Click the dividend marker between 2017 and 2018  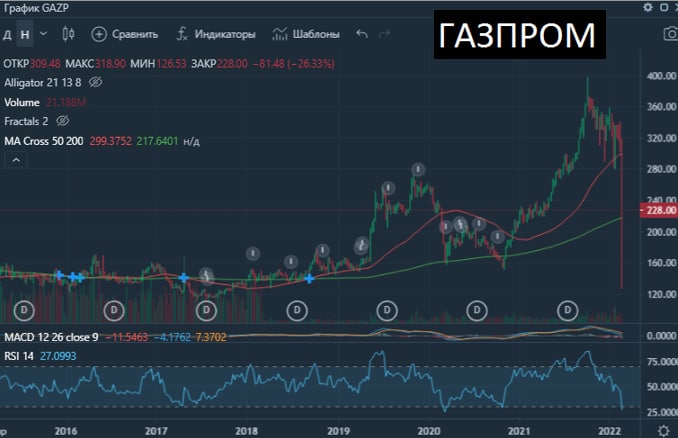click(x=206, y=310)
